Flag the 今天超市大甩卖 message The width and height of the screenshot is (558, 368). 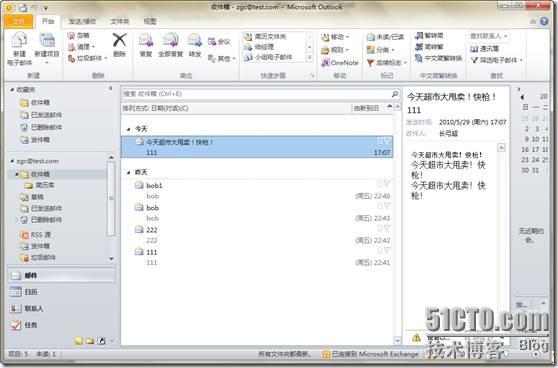pyautogui.click(x=387, y=141)
